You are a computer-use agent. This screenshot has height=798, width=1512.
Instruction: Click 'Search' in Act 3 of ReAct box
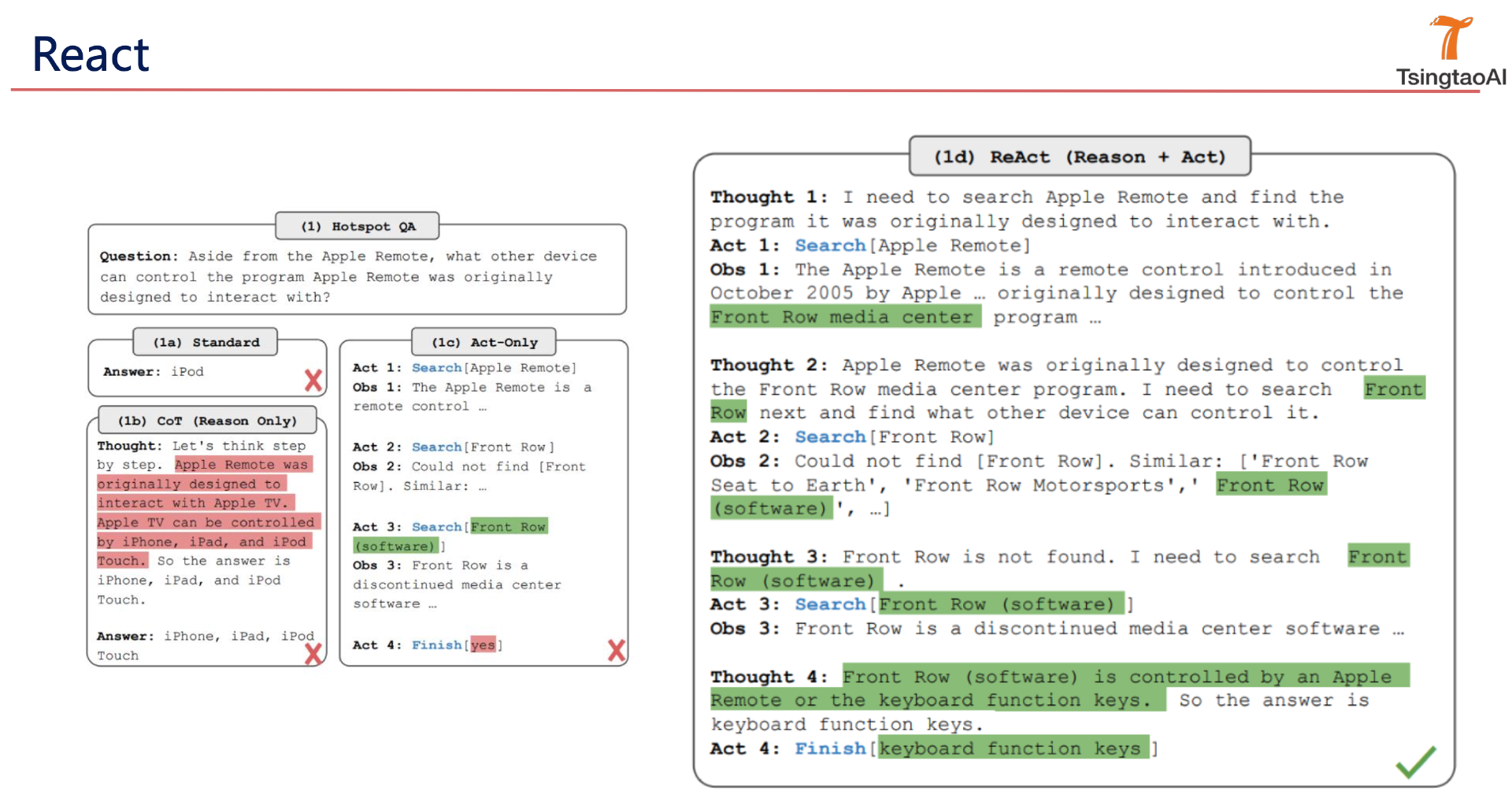tap(830, 604)
